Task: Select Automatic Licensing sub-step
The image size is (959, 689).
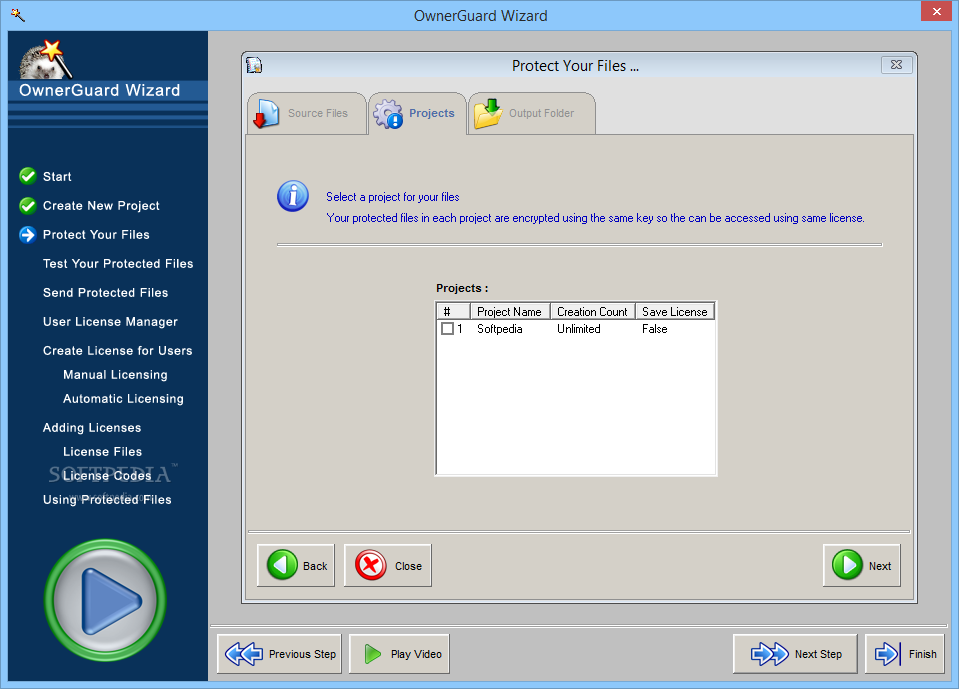Action: [x=123, y=399]
